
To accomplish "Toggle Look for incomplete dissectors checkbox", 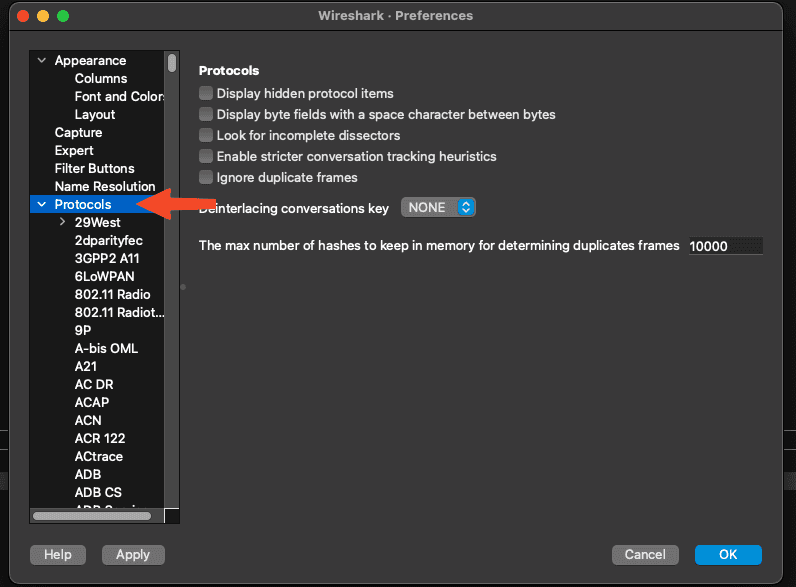I will tap(206, 135).
